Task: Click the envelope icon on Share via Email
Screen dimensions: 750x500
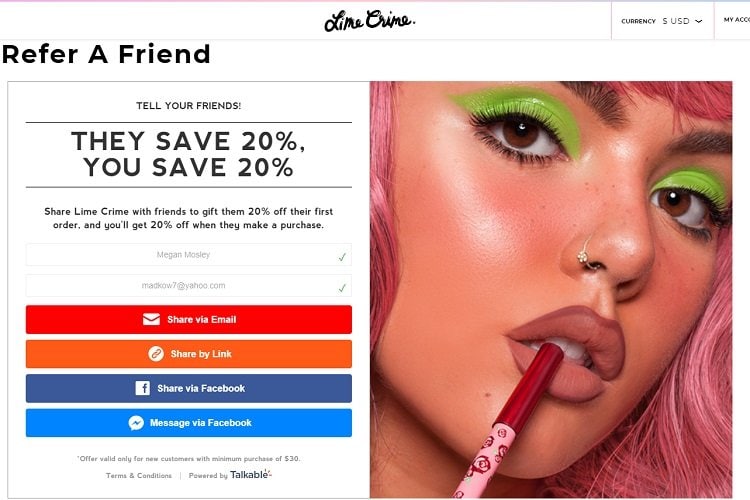Action: point(151,319)
